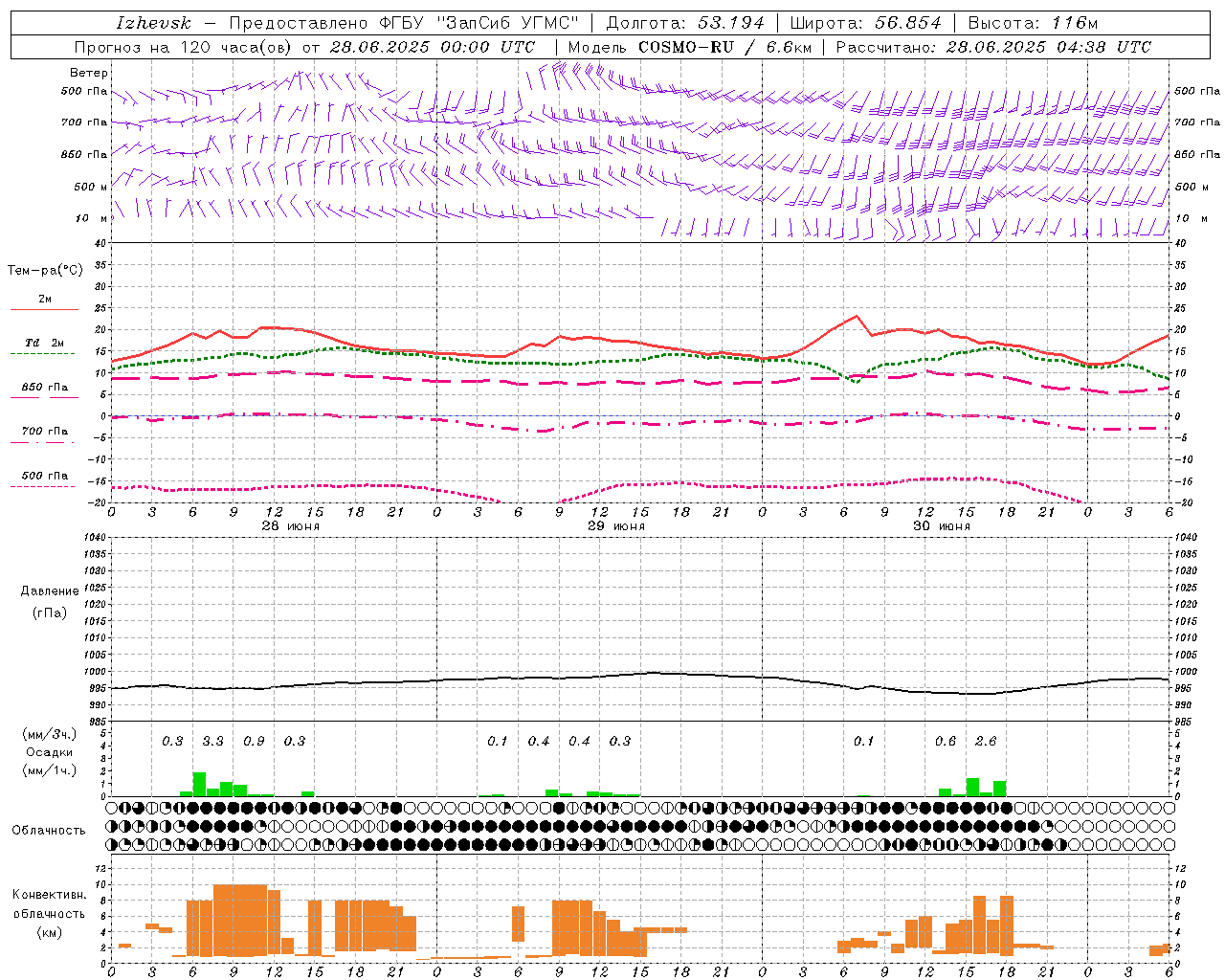Click the Рассчитано: 28.06.2025 04:38 UTC text
This screenshot has height=980, width=1225.
pyautogui.click(x=993, y=47)
